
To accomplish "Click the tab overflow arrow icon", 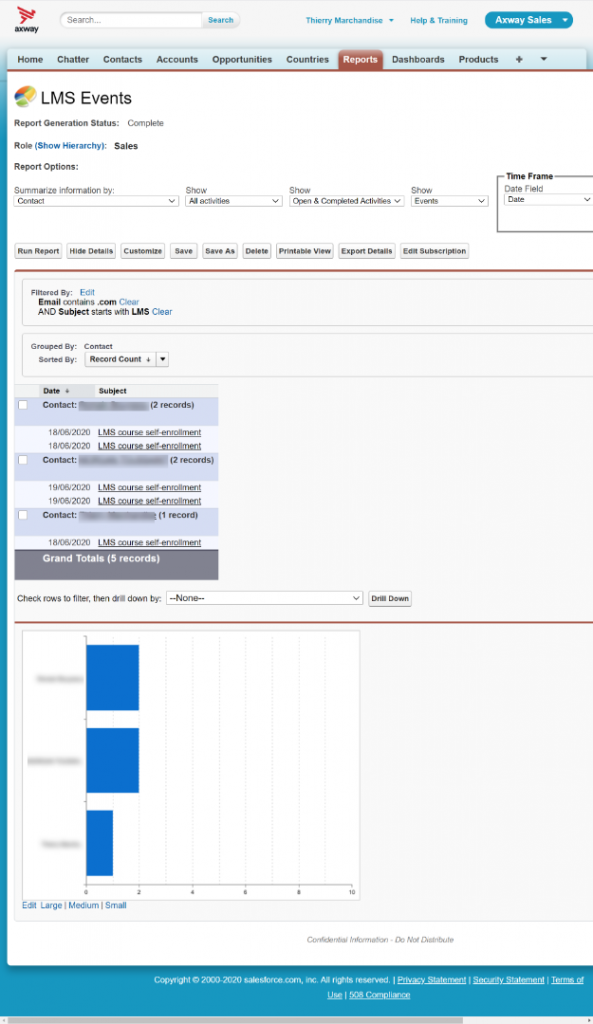I will point(543,59).
